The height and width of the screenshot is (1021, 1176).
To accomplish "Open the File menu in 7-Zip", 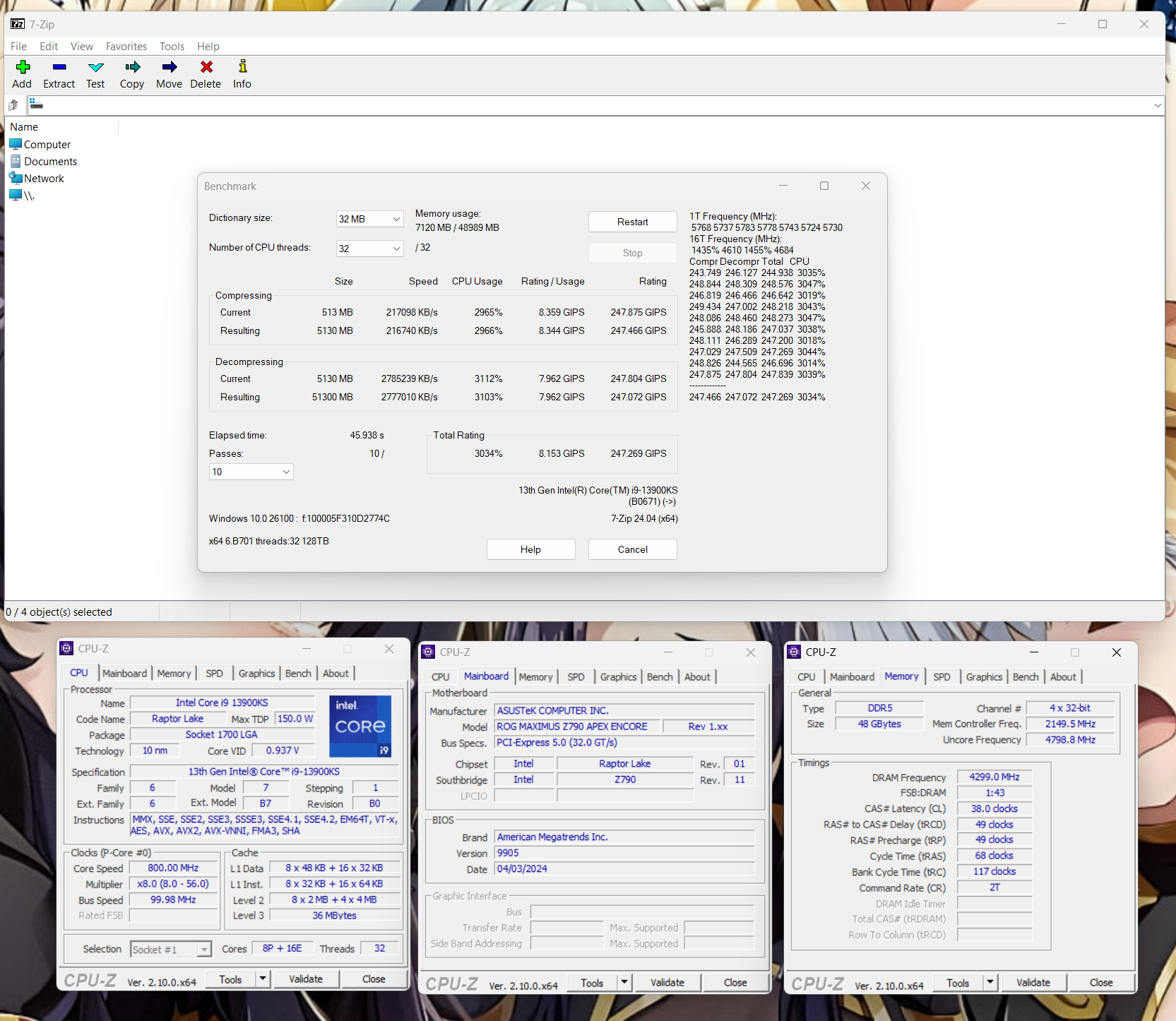I will [x=19, y=47].
